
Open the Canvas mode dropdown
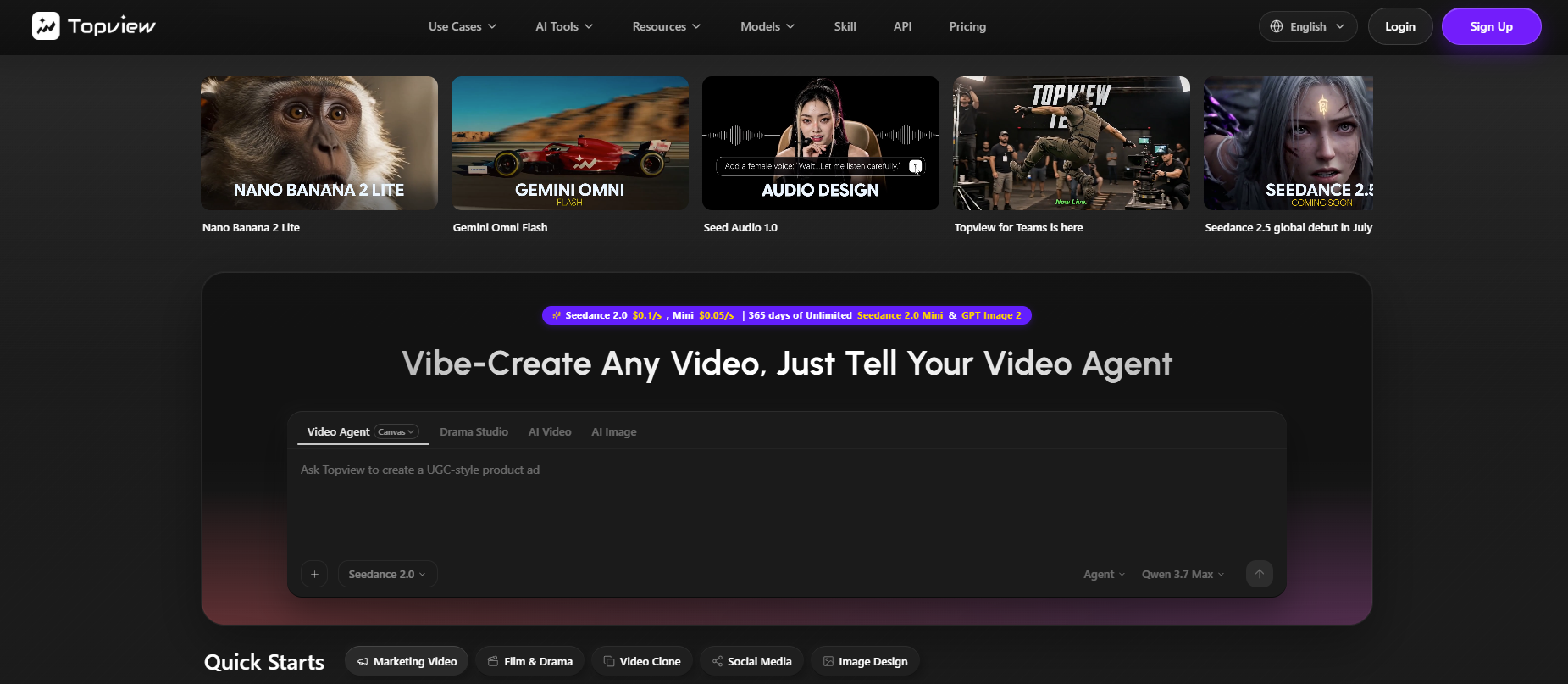point(396,431)
